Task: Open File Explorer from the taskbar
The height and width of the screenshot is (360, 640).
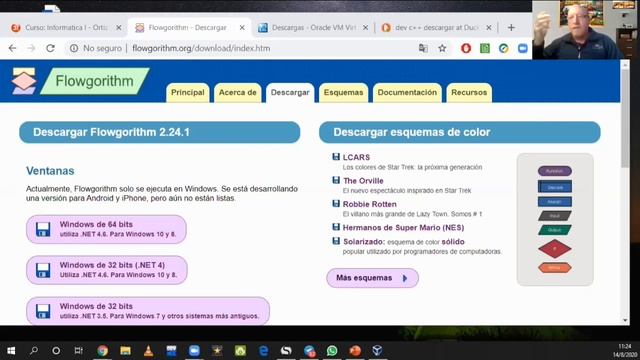Action: 125,351
